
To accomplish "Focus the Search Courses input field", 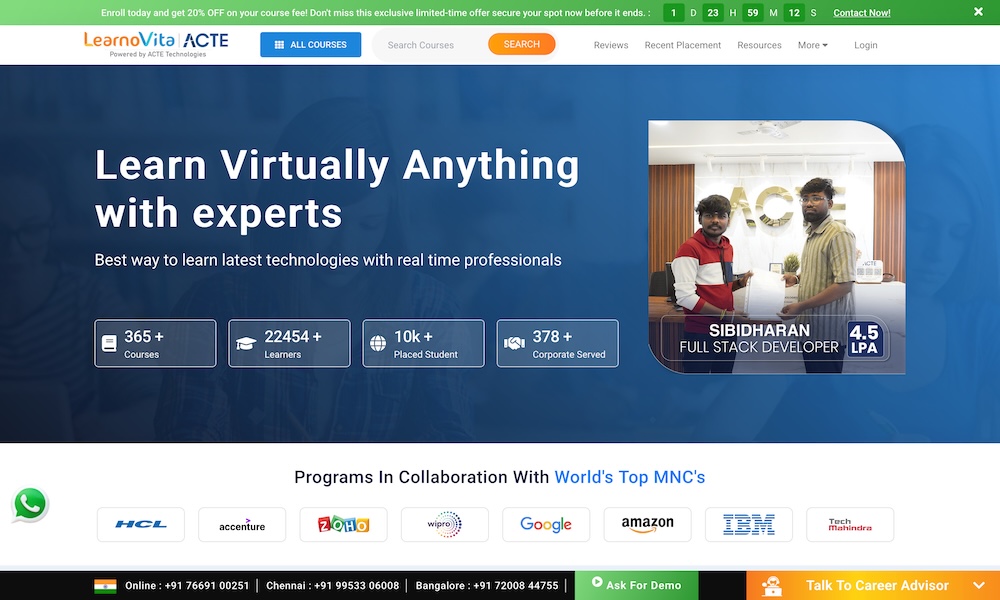I will pyautogui.click(x=432, y=45).
